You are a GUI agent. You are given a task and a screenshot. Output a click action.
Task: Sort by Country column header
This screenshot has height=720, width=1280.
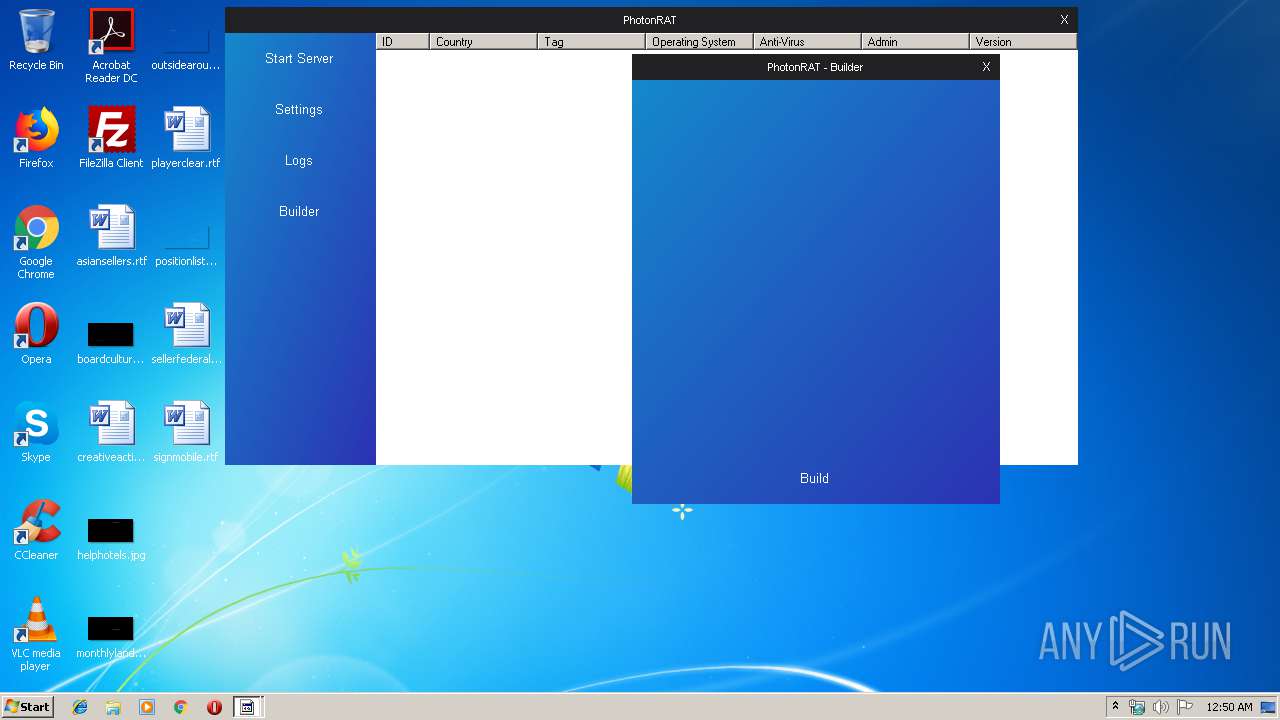pos(483,41)
